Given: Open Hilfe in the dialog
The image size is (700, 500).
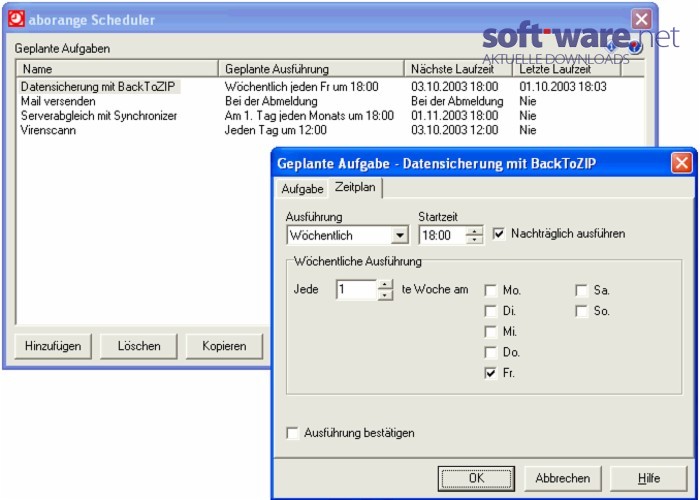Looking at the screenshot, I should point(649,478).
